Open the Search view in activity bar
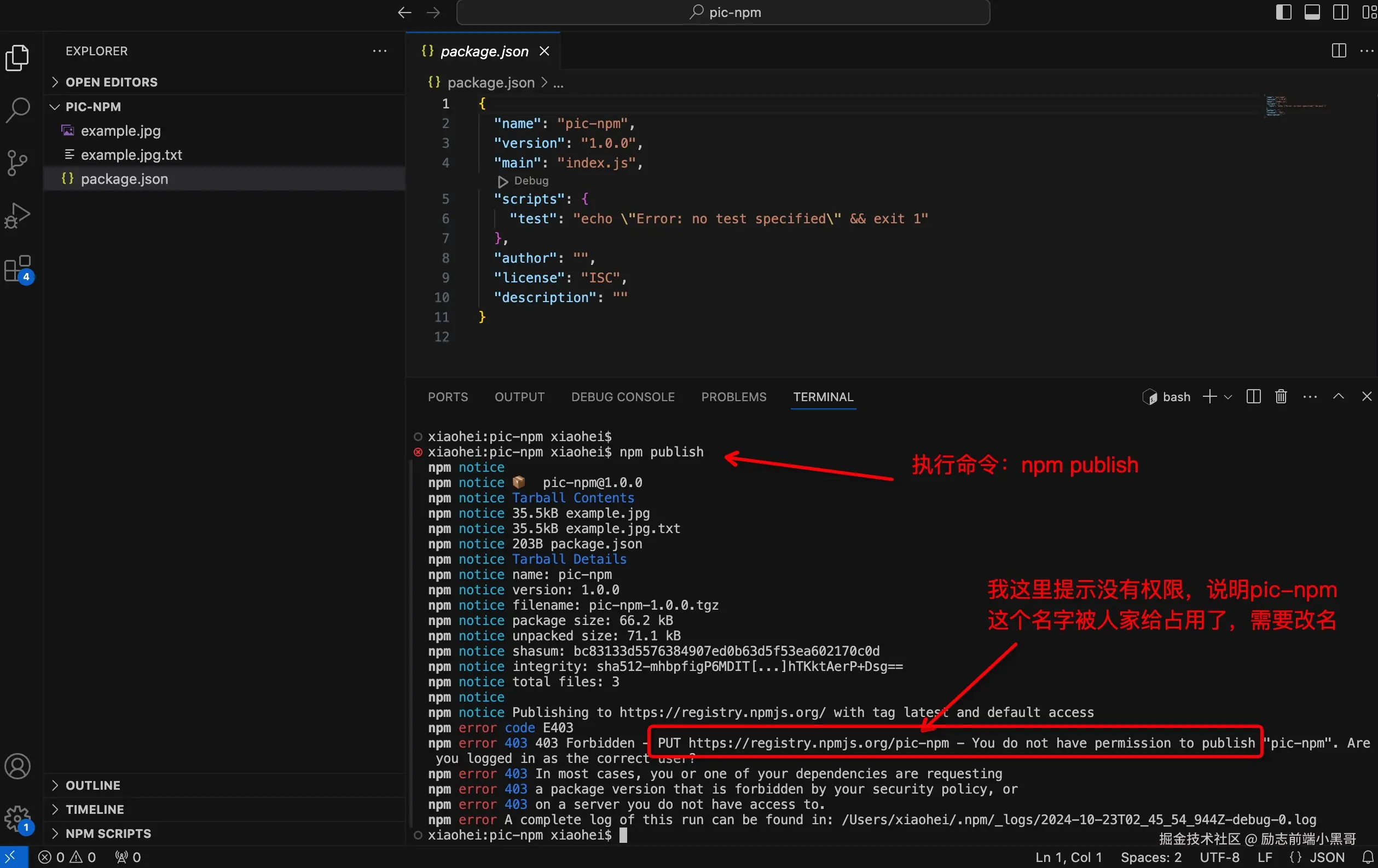1378x868 pixels. [x=18, y=109]
